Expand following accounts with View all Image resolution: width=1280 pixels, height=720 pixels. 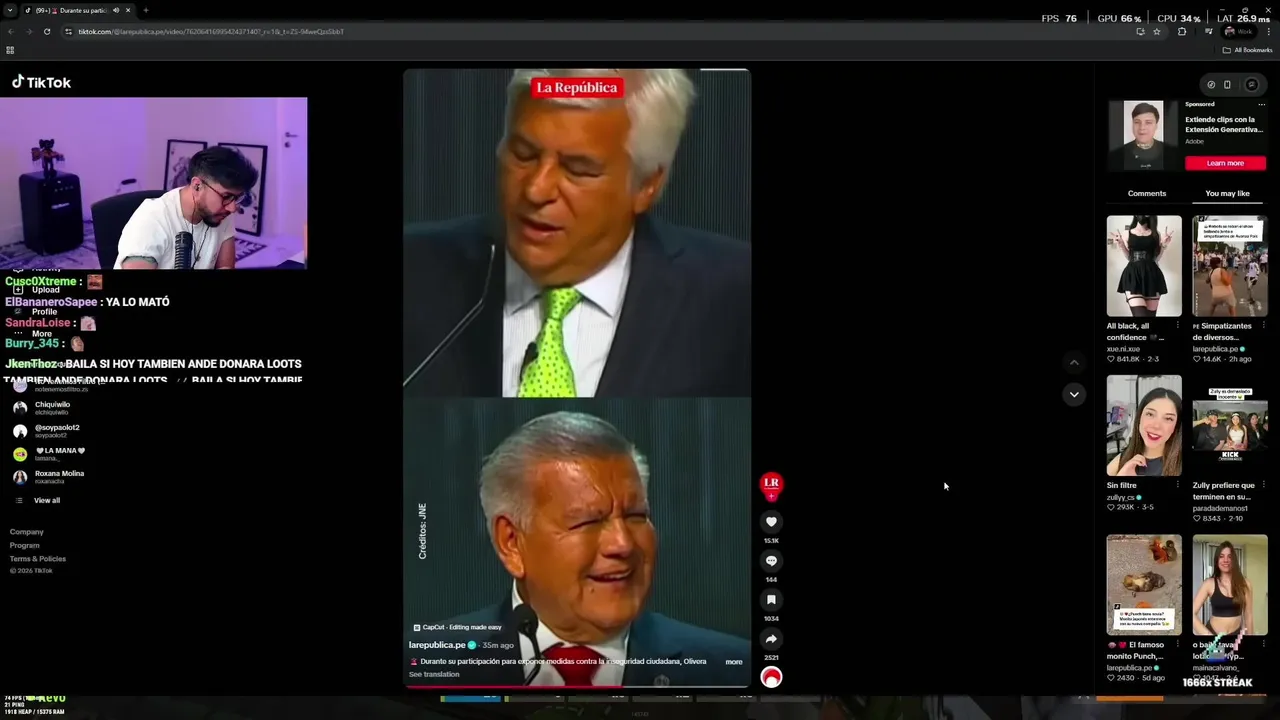47,500
